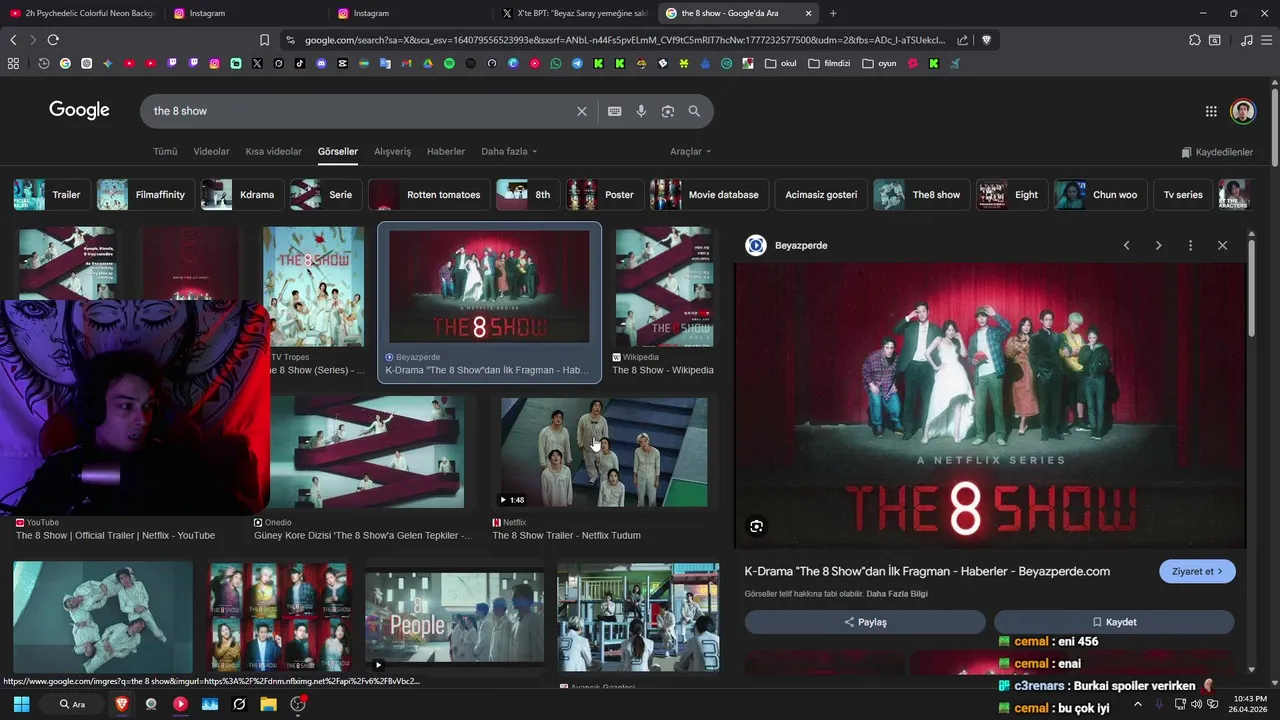Open three-dot options in preview panel
Viewport: 1280px width, 720px height.
coord(1190,245)
